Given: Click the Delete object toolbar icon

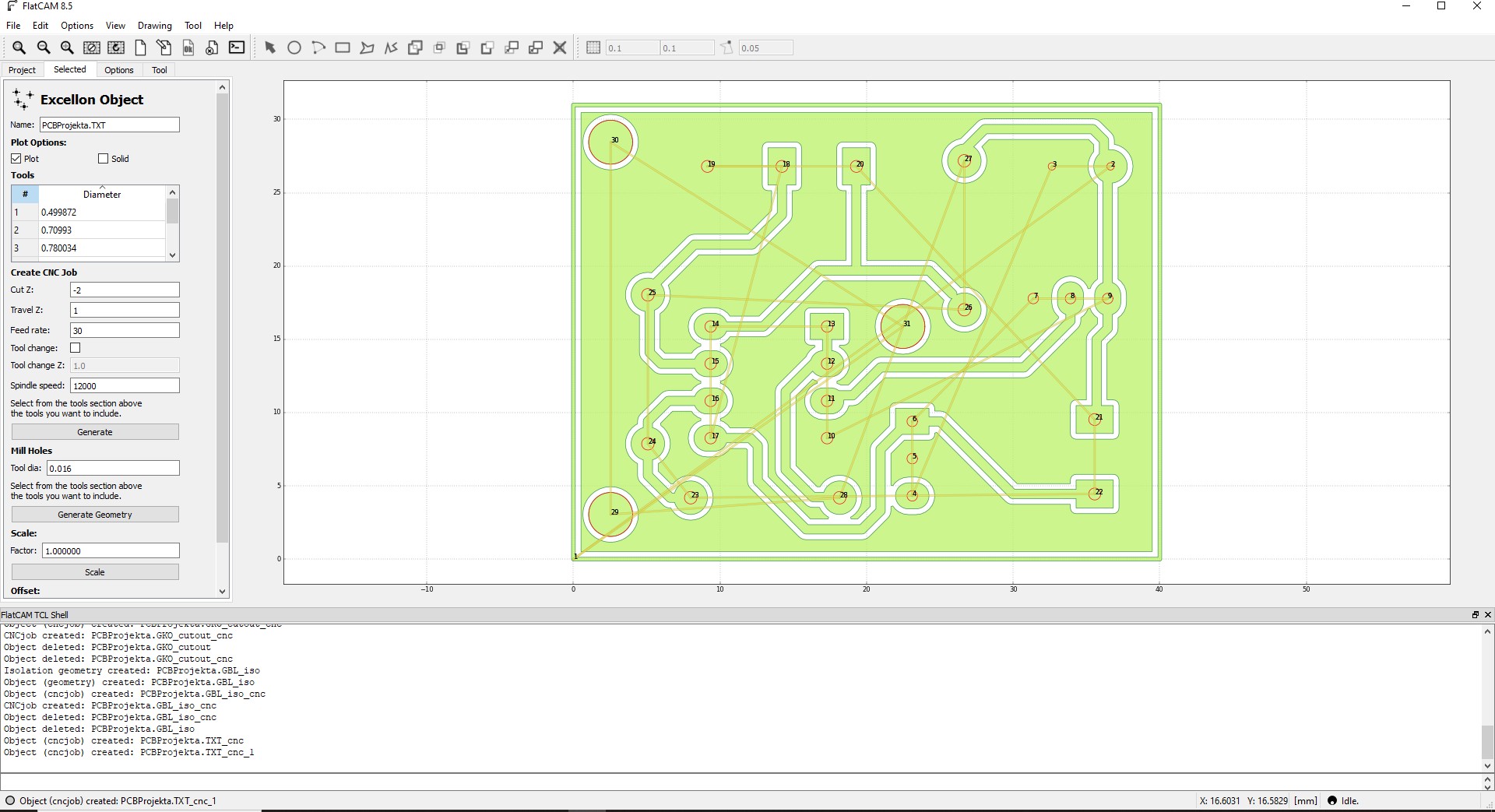Looking at the screenshot, I should (212, 47).
